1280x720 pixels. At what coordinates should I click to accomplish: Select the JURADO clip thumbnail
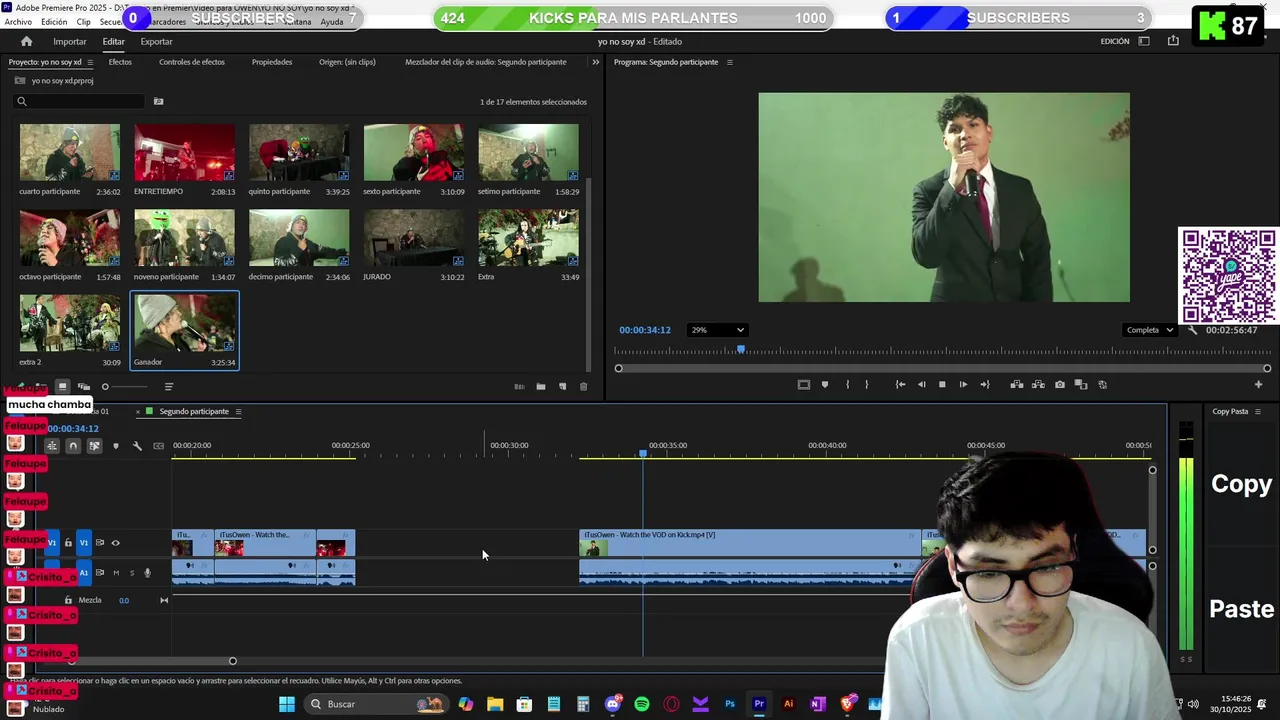413,238
